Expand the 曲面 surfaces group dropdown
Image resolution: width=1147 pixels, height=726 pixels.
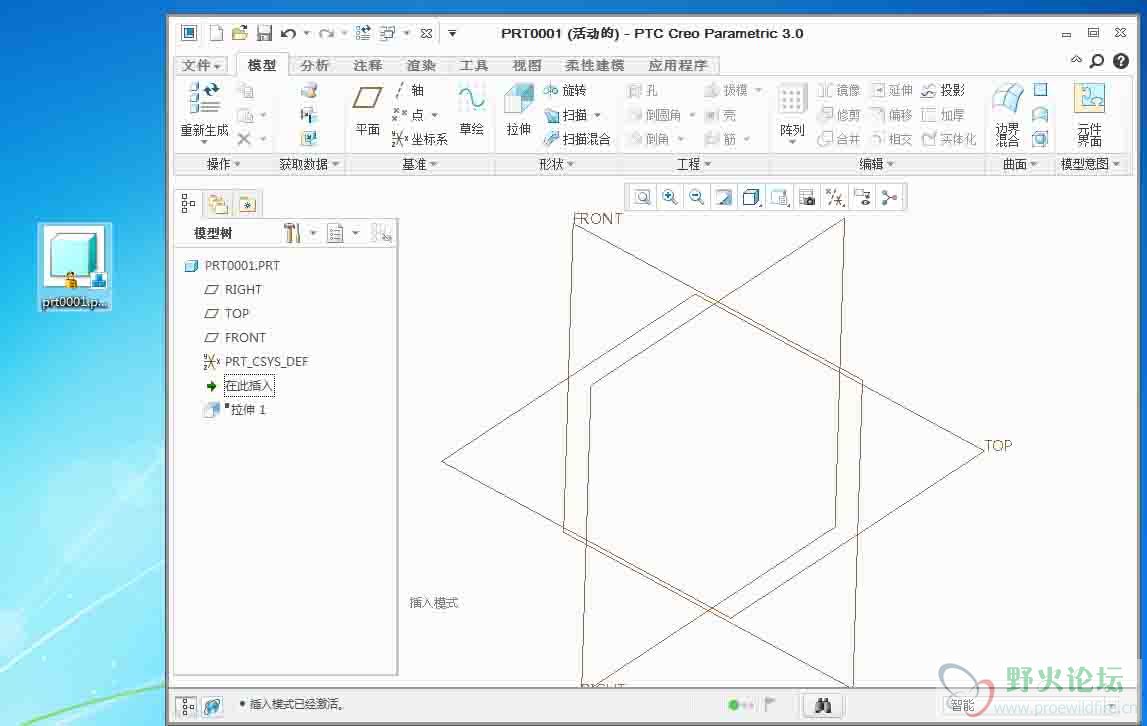[x=1020, y=164]
